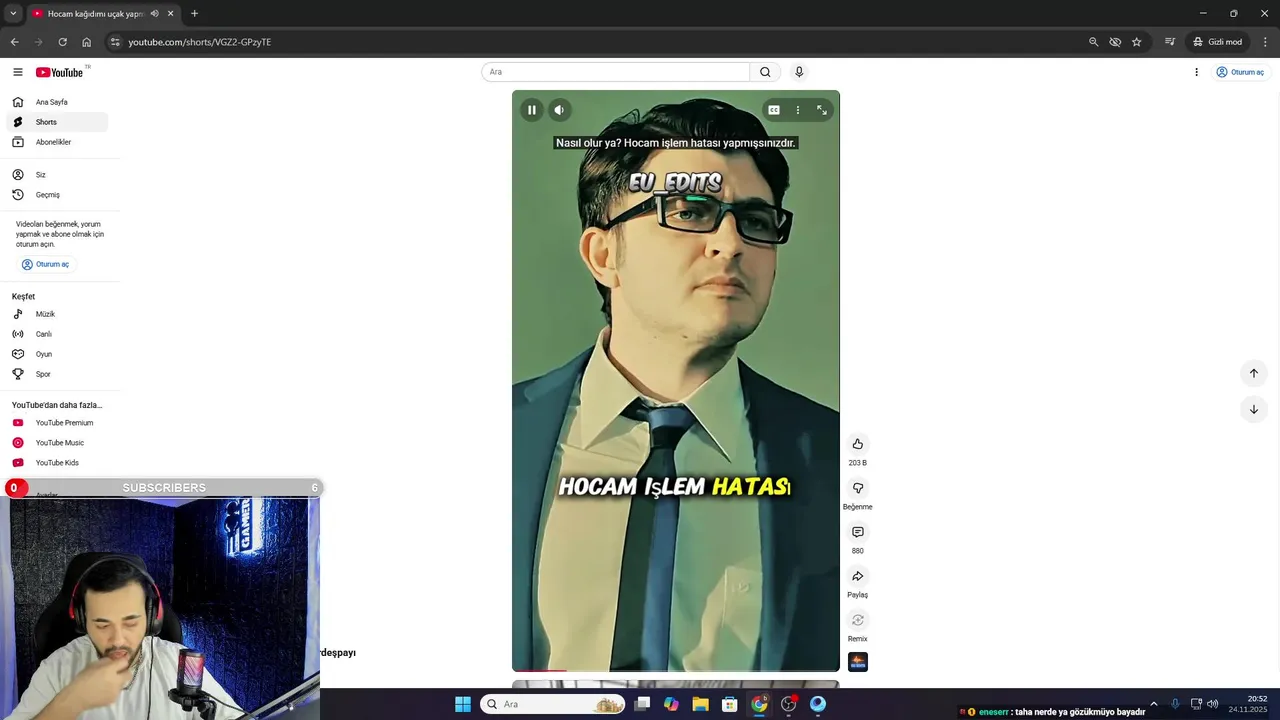Screen dimensions: 1280x720
Task: Click the URL address bar
Action: 600,42
